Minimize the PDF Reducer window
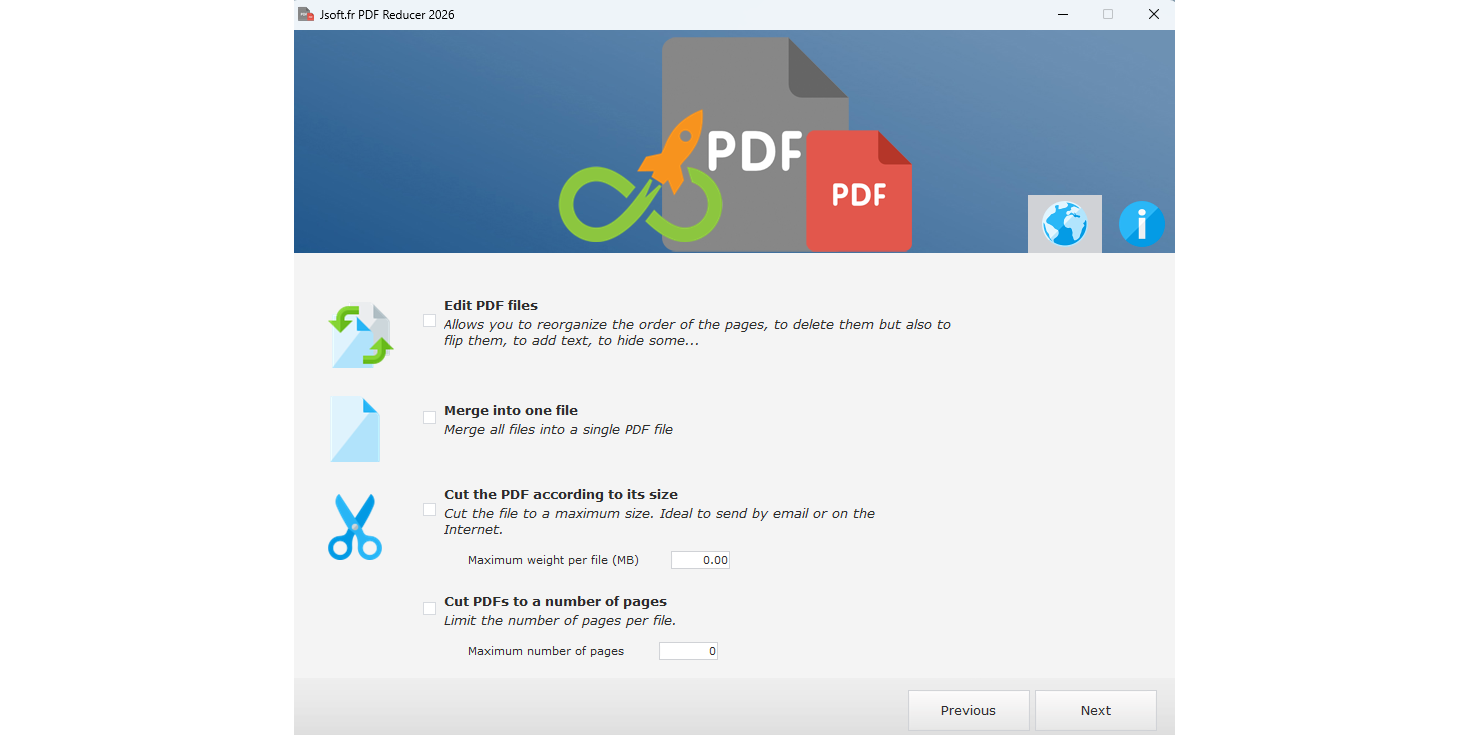Screen dimensions: 1470x735 1062,14
